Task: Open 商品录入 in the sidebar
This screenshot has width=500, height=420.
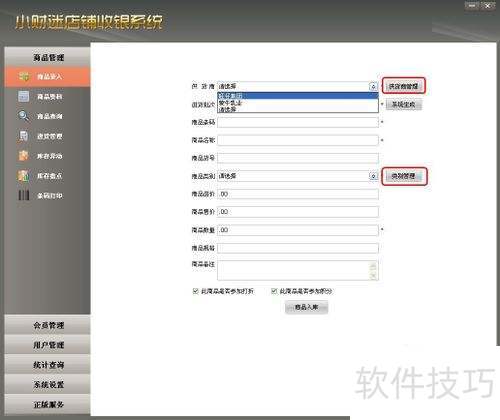Action: coord(47,77)
